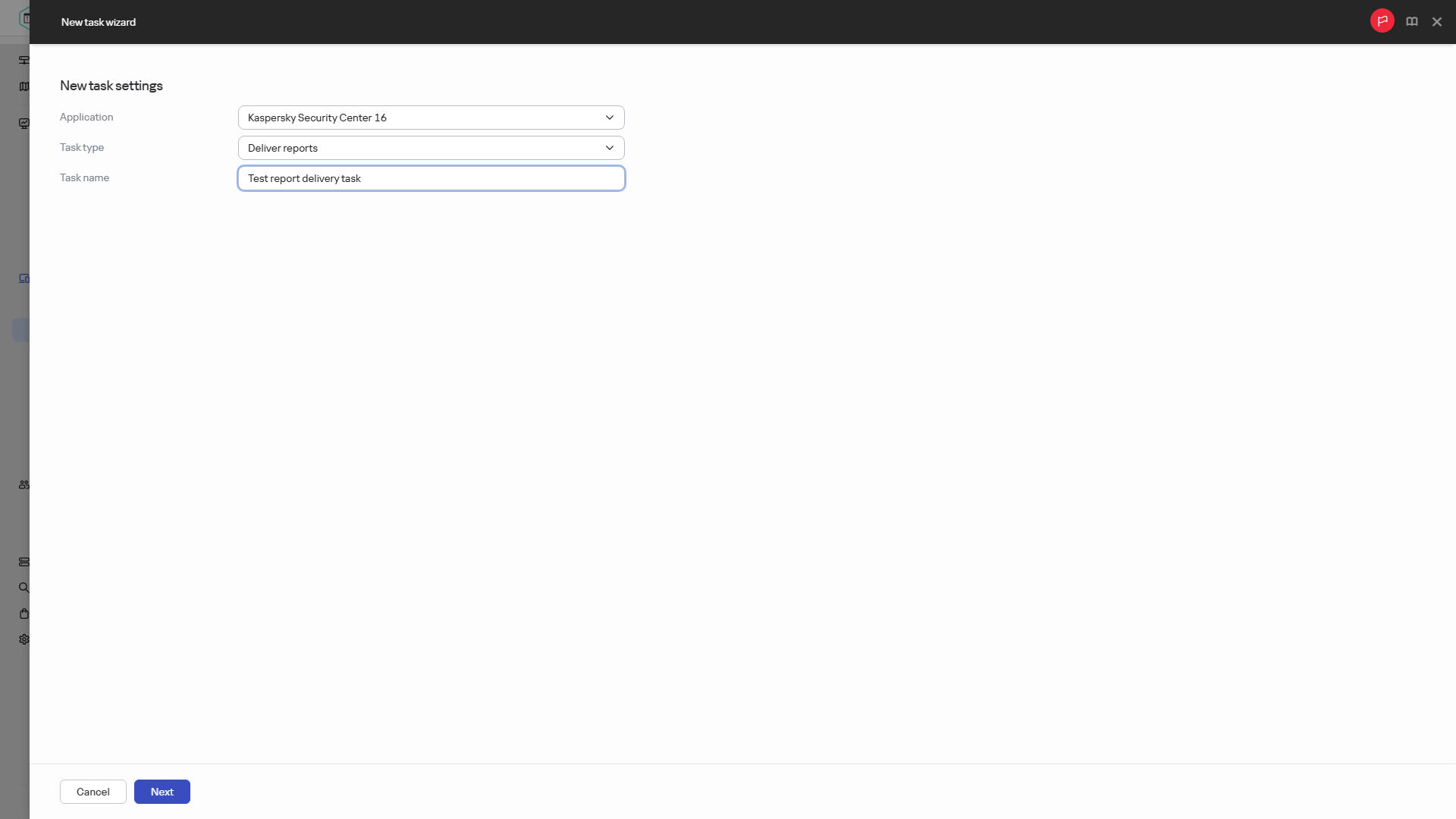Open the red feedback flag icon
The image size is (1456, 819).
tap(1382, 21)
